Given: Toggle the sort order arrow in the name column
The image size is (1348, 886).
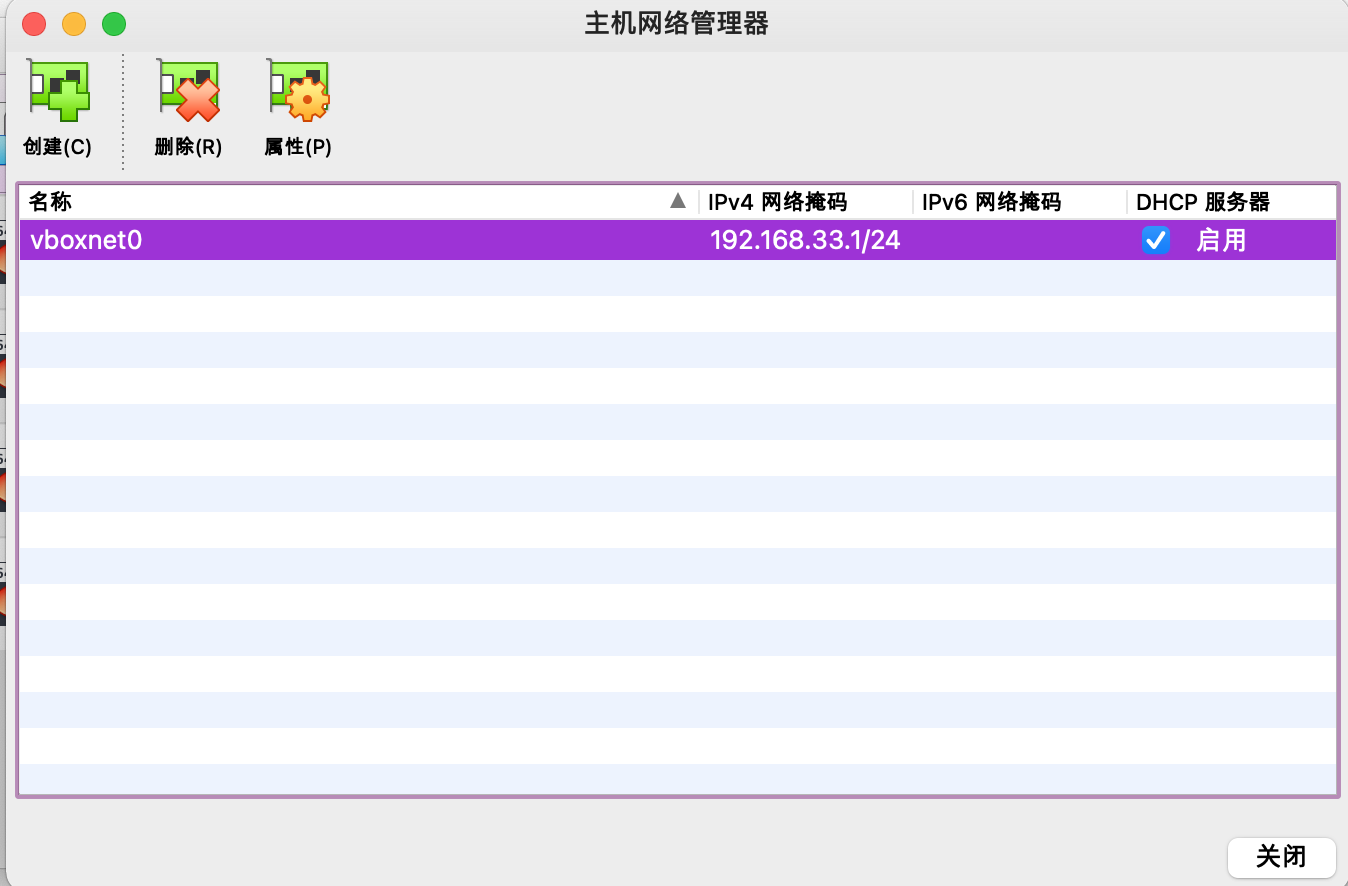Looking at the screenshot, I should coord(678,201).
